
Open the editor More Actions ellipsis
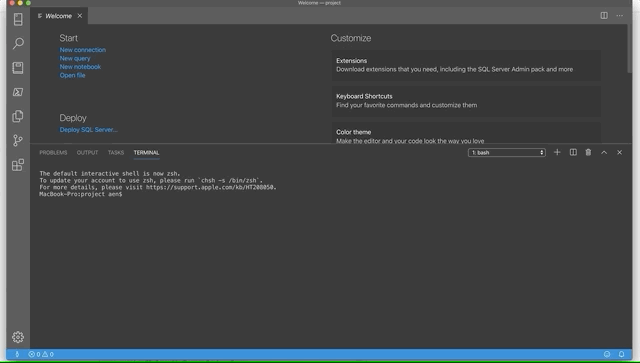[620, 16]
